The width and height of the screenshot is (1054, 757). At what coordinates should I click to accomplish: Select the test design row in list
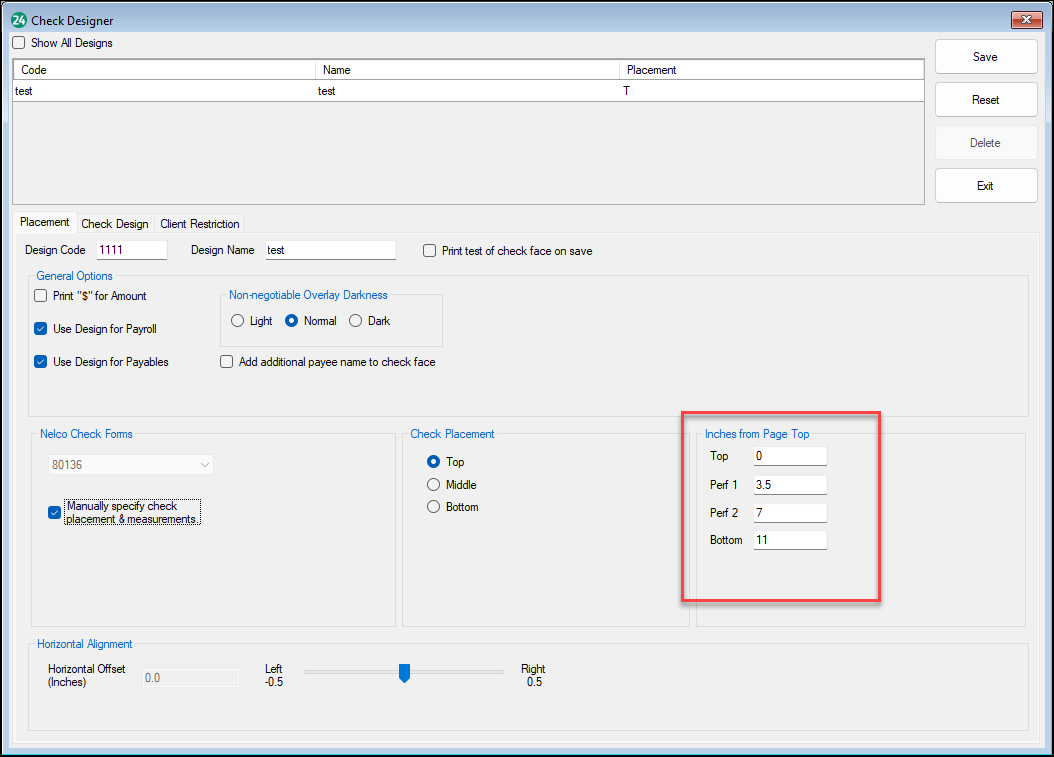165,91
